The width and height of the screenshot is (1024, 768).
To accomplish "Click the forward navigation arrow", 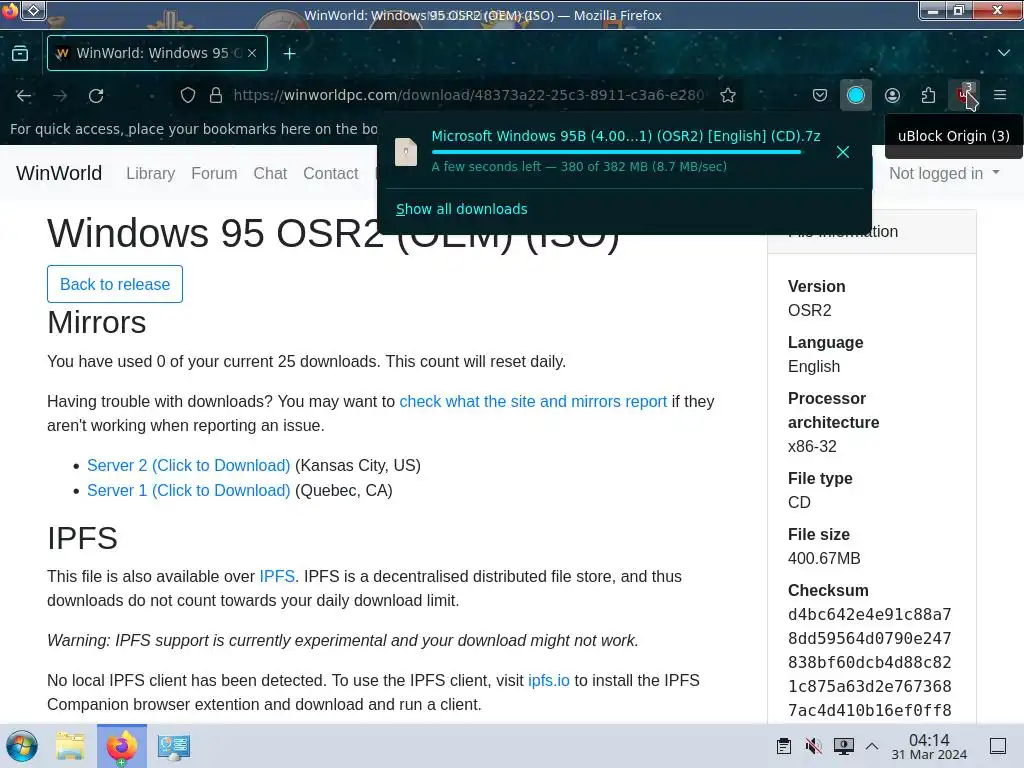I will point(60,95).
